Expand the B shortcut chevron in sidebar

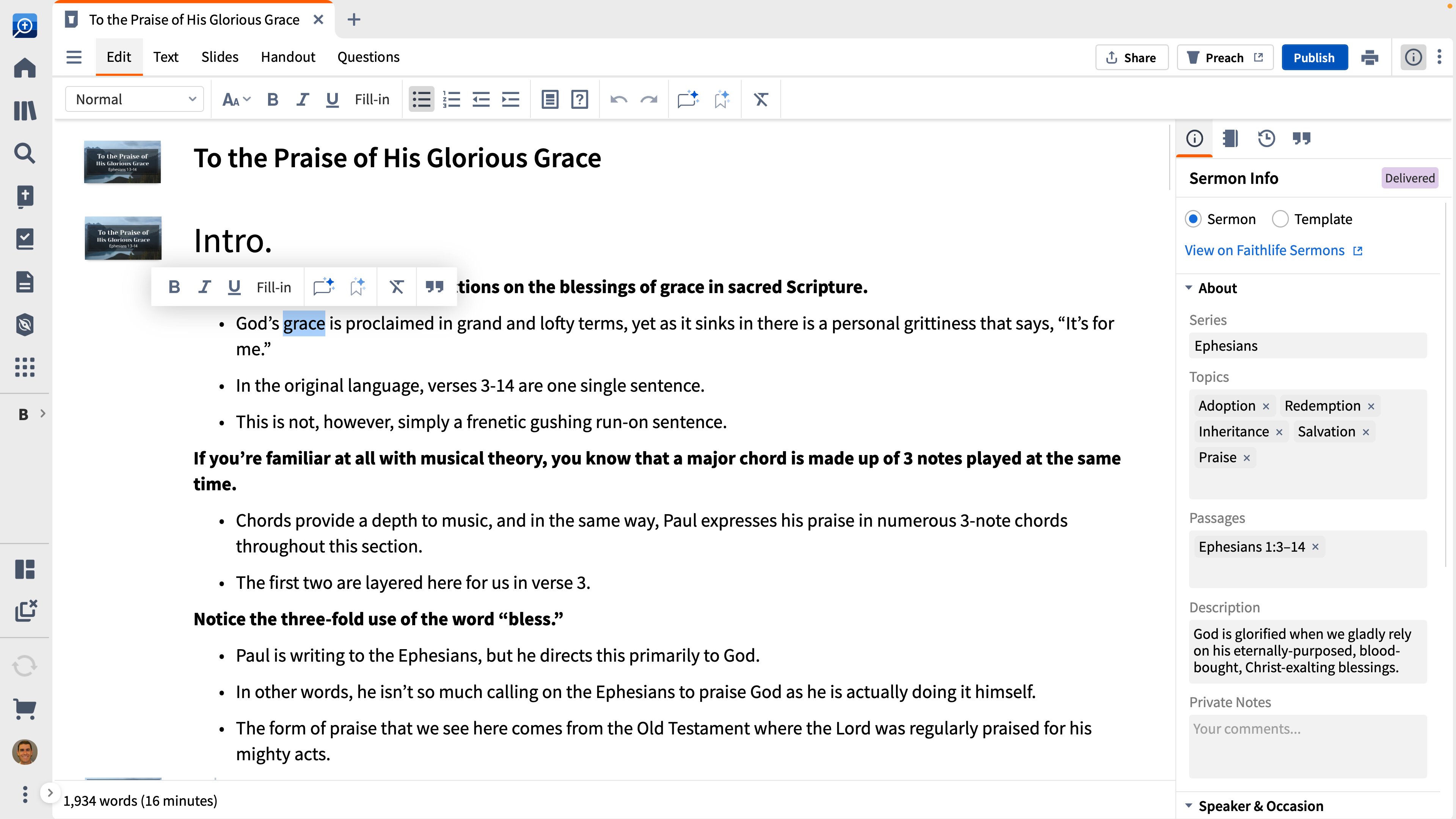pos(43,414)
